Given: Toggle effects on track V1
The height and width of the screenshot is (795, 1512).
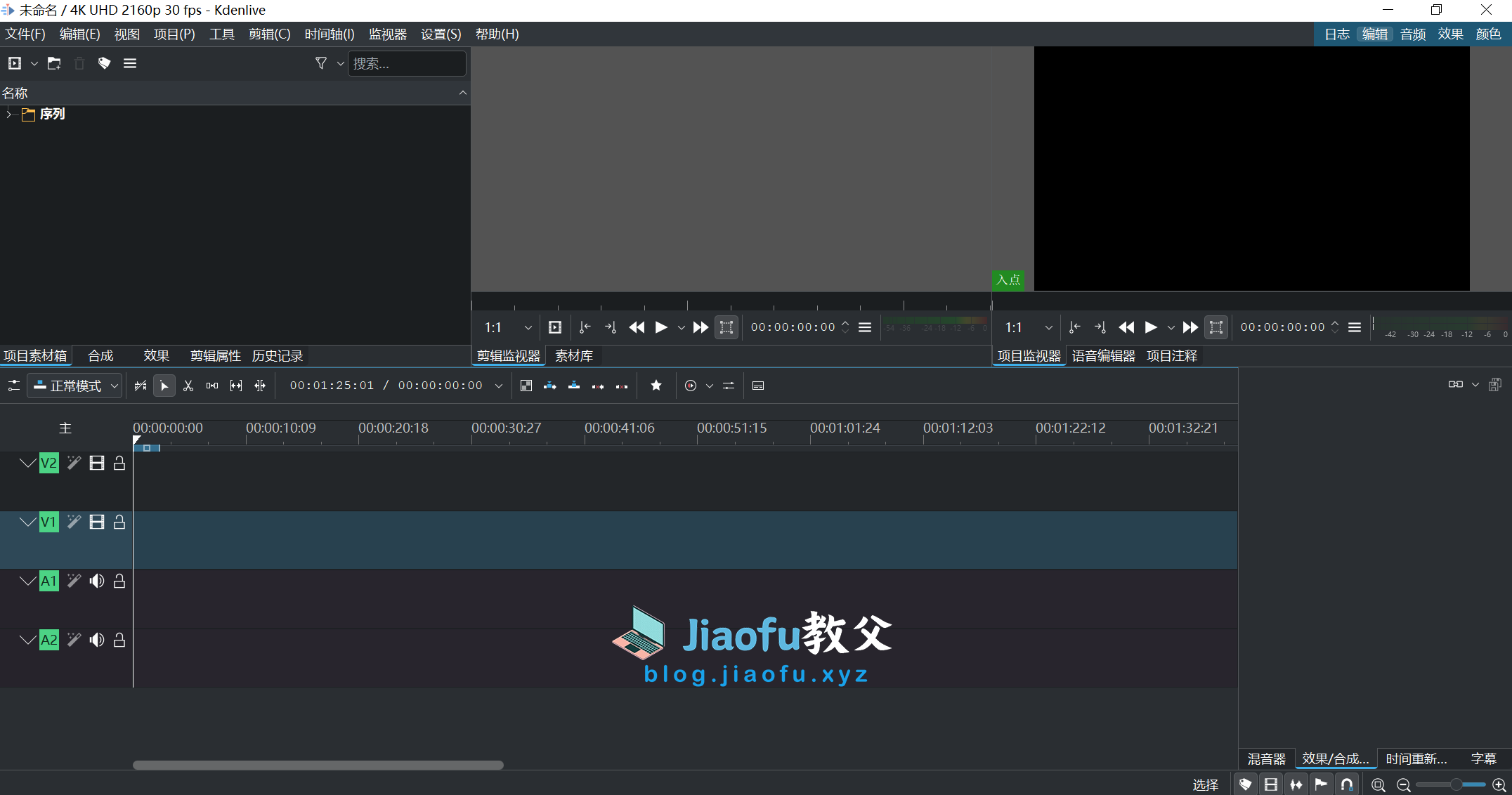Looking at the screenshot, I should 74,523.
